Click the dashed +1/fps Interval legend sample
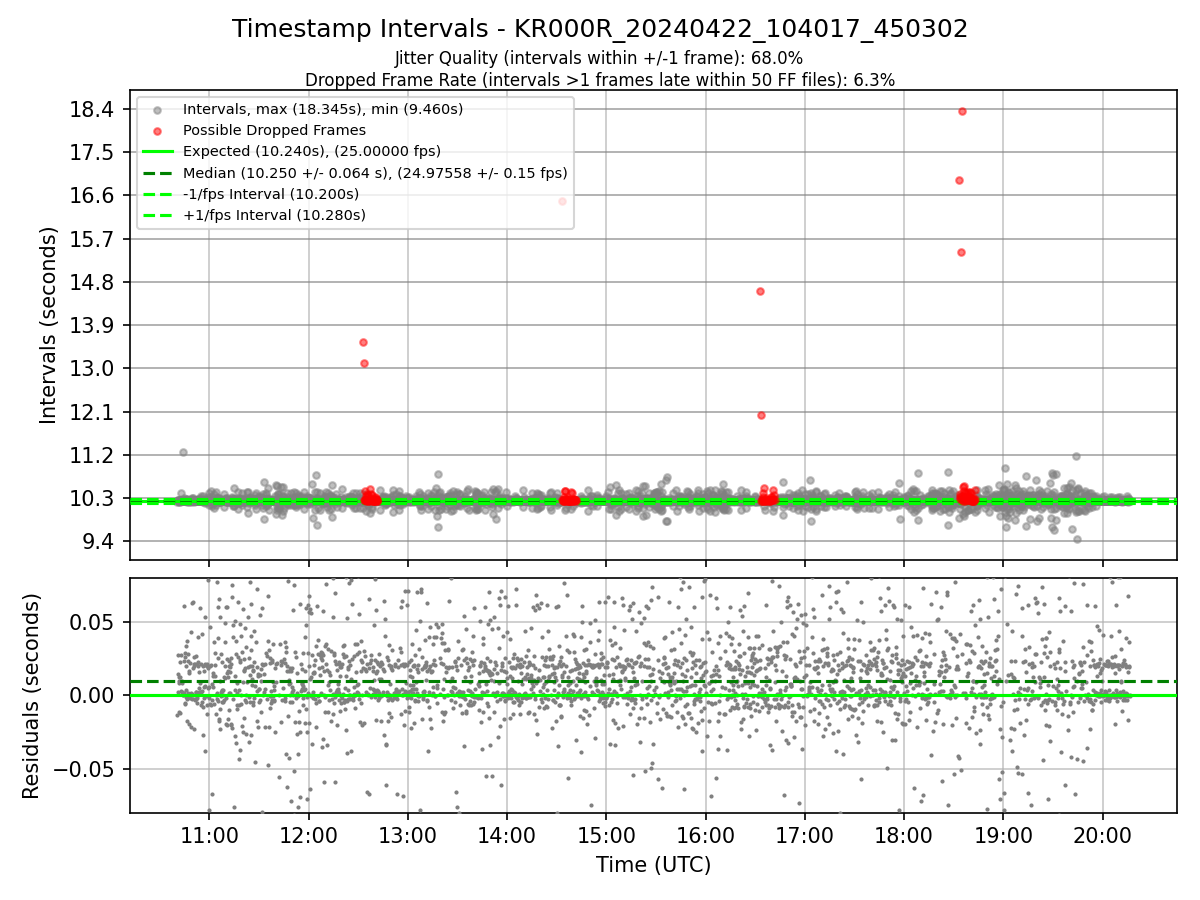 (157, 215)
